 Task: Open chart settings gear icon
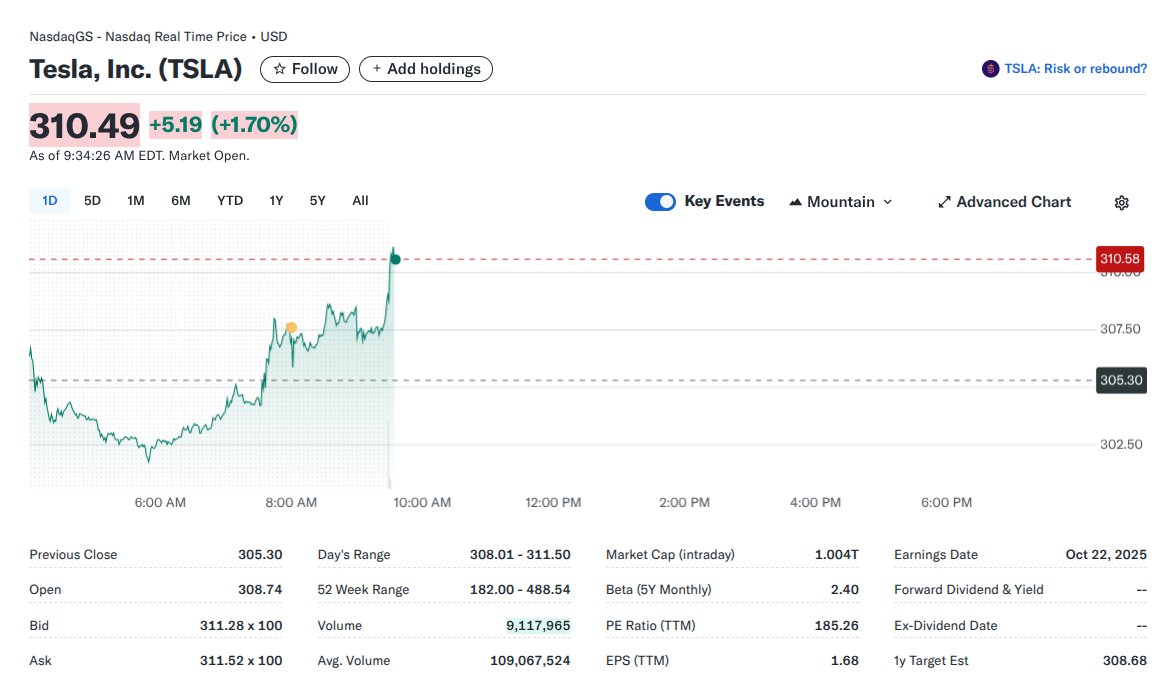(x=1121, y=203)
